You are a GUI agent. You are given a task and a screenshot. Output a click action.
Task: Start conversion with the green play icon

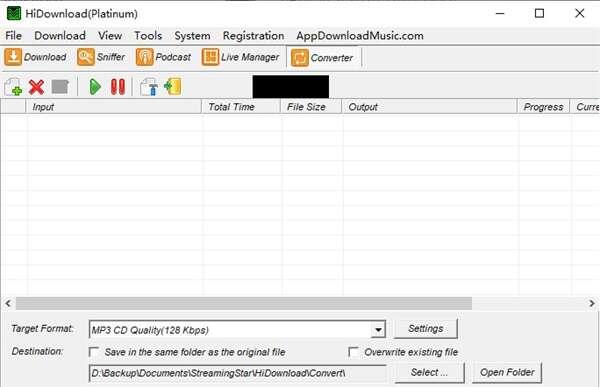click(95, 87)
